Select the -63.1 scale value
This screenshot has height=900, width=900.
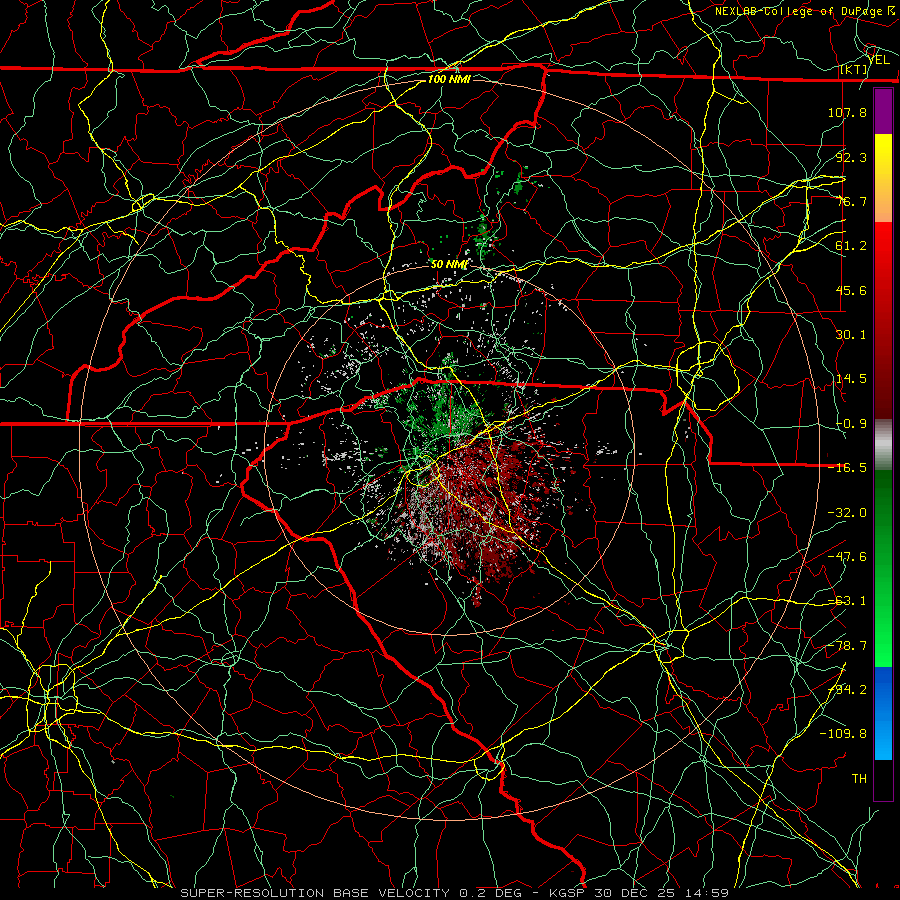click(x=847, y=601)
